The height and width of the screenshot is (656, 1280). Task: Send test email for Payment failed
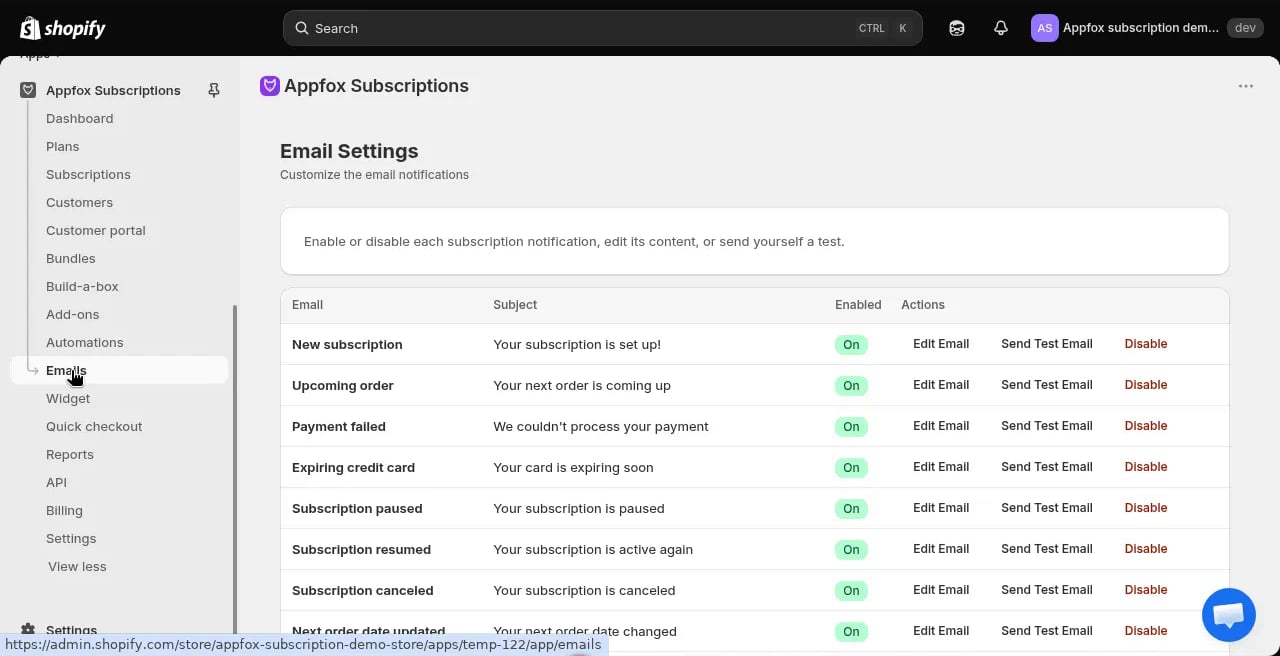[1047, 426]
